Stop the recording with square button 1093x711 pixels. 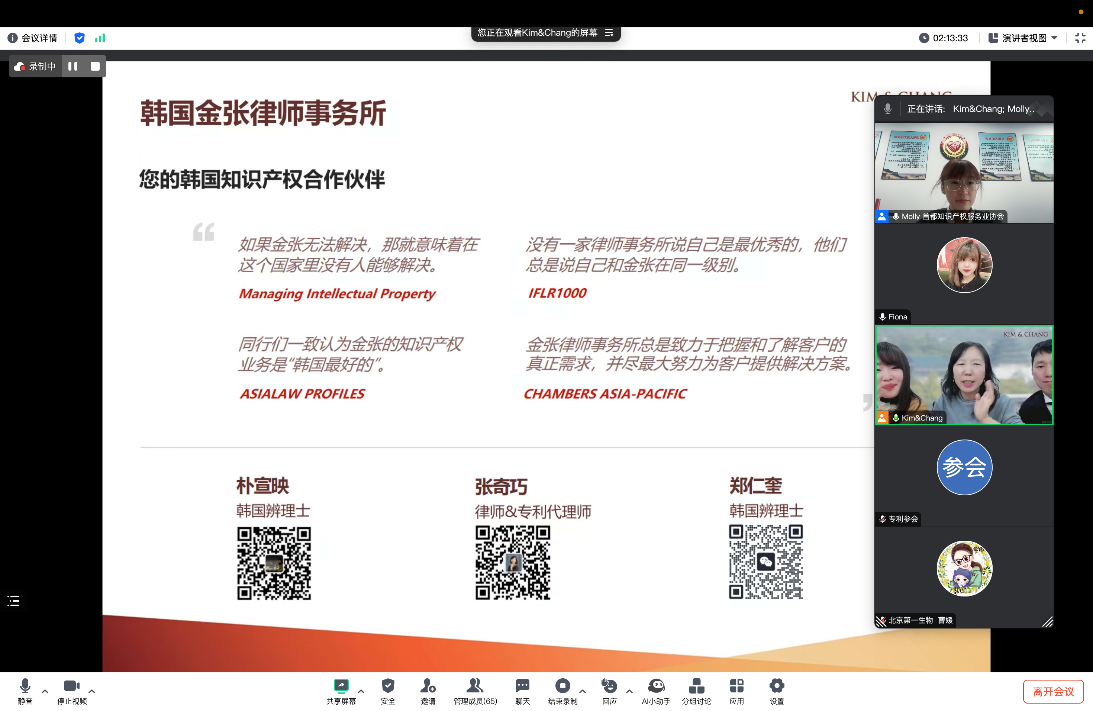(95, 66)
